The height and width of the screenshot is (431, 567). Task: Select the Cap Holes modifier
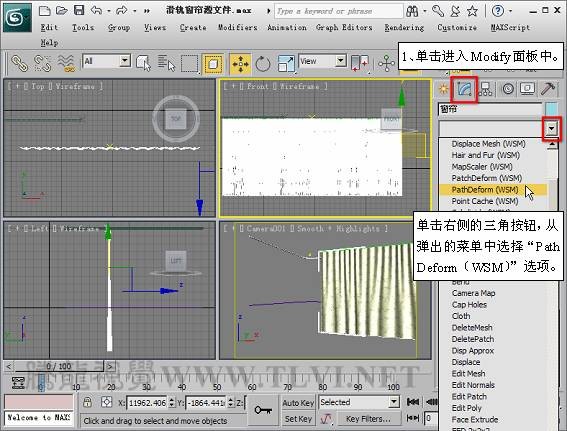[x=469, y=305]
